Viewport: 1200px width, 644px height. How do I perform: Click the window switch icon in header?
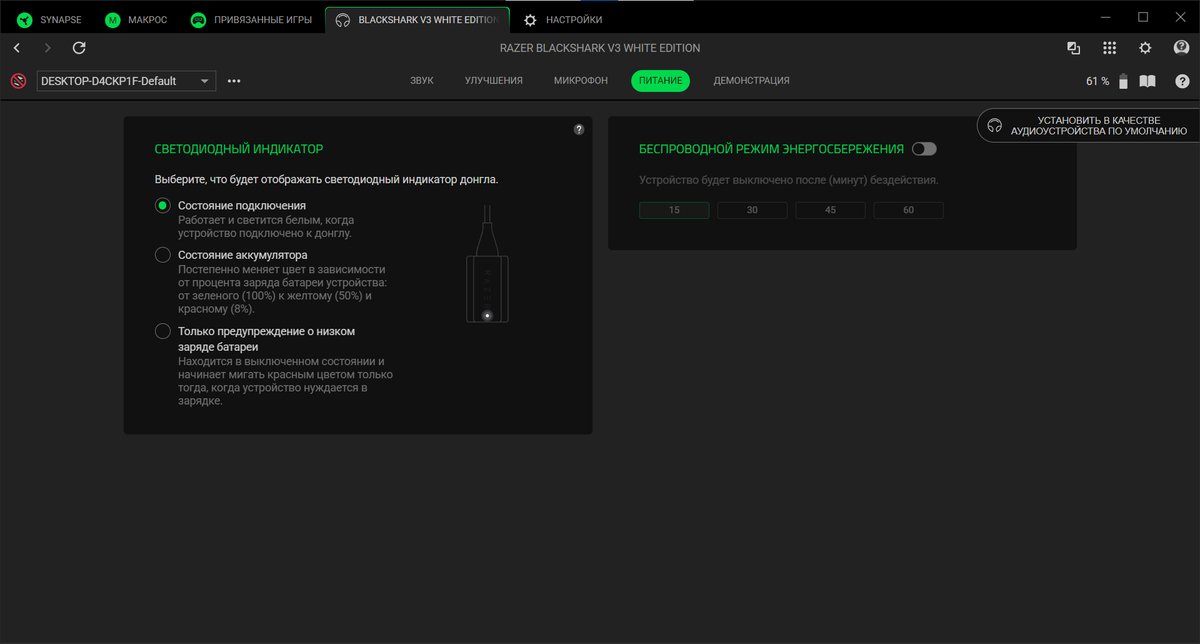point(1074,48)
